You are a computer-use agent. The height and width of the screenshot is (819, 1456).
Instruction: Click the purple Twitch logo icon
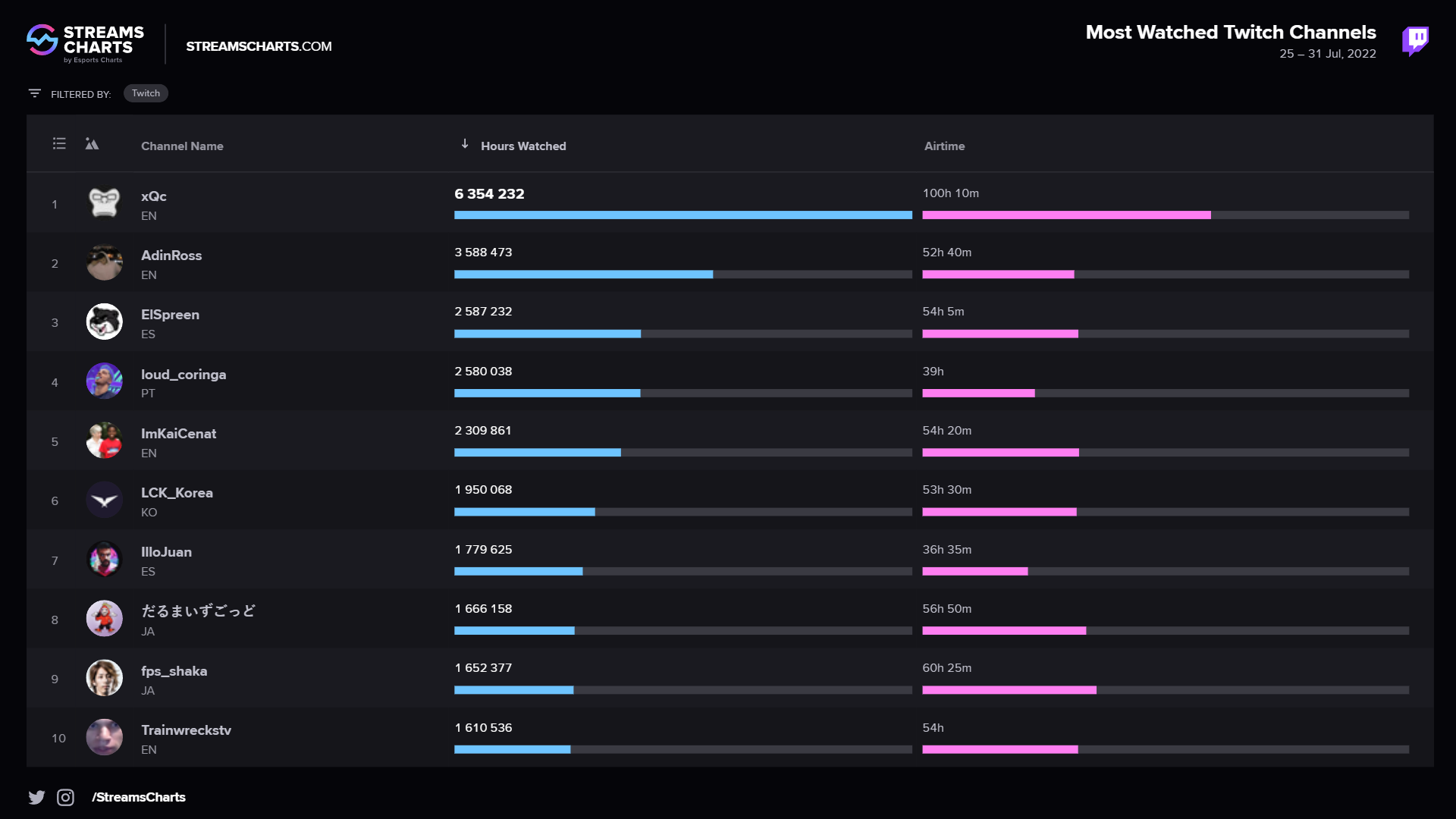point(1415,40)
